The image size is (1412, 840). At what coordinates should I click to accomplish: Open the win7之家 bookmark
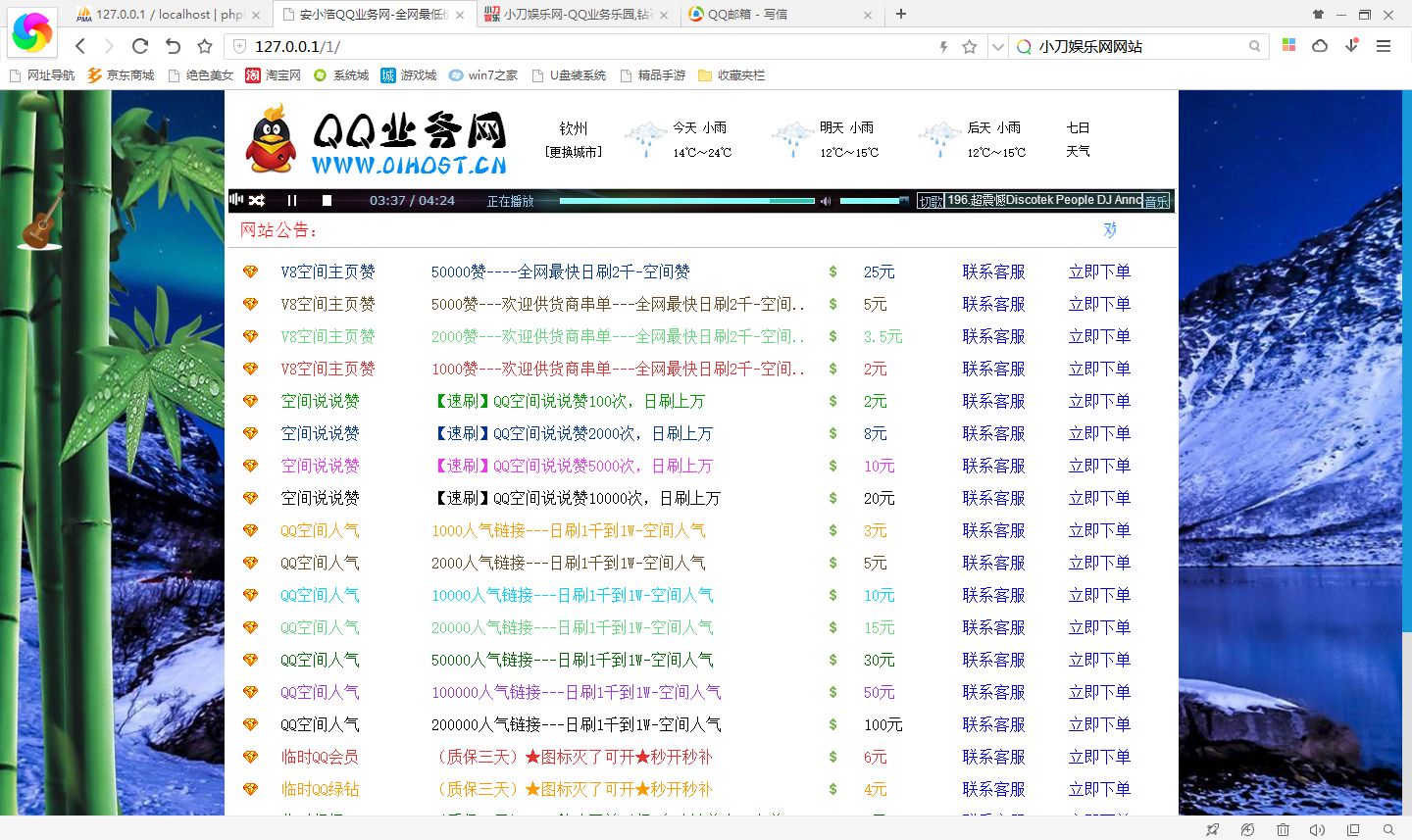[483, 75]
